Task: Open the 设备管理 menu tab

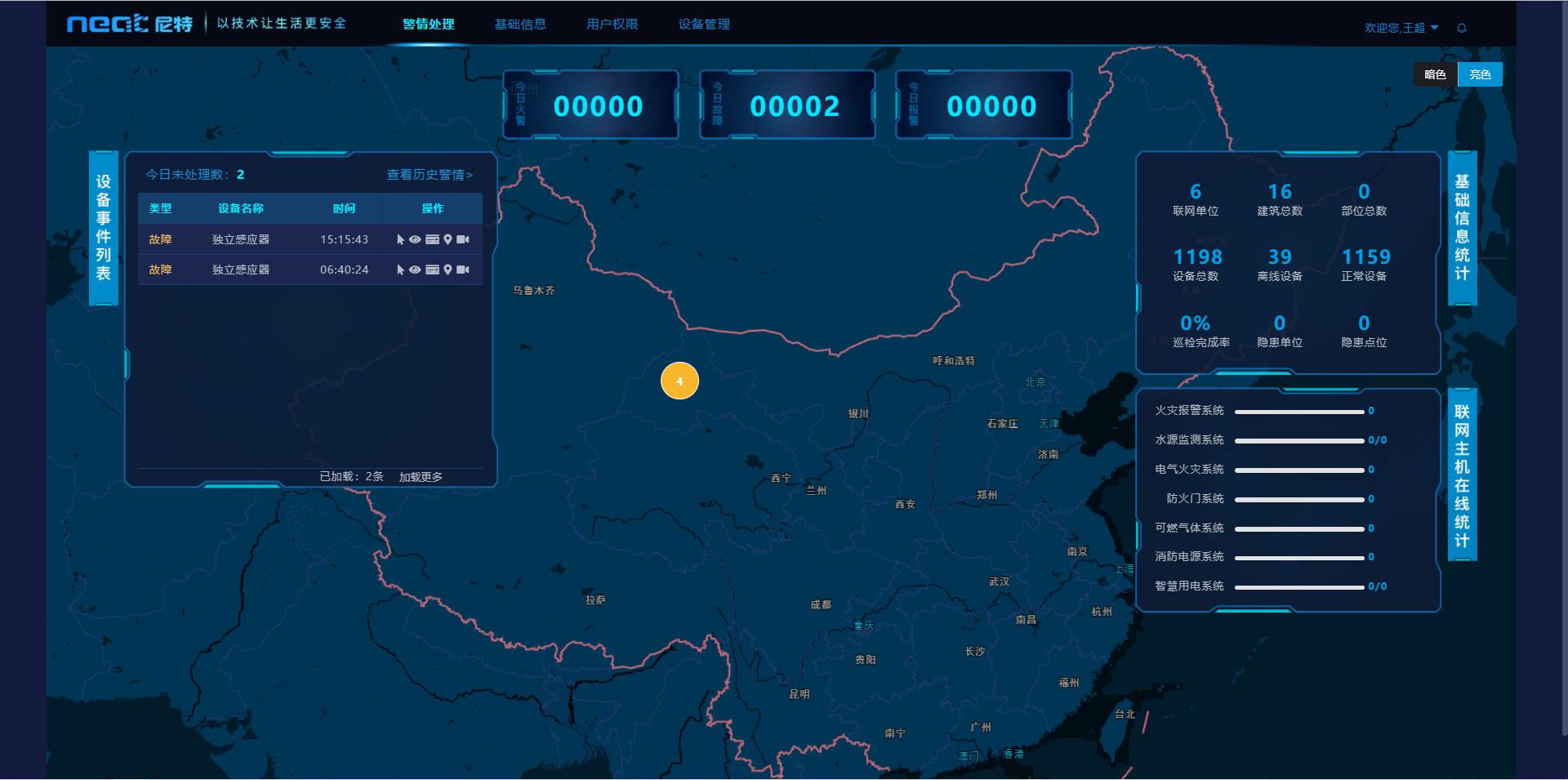Action: (x=704, y=25)
